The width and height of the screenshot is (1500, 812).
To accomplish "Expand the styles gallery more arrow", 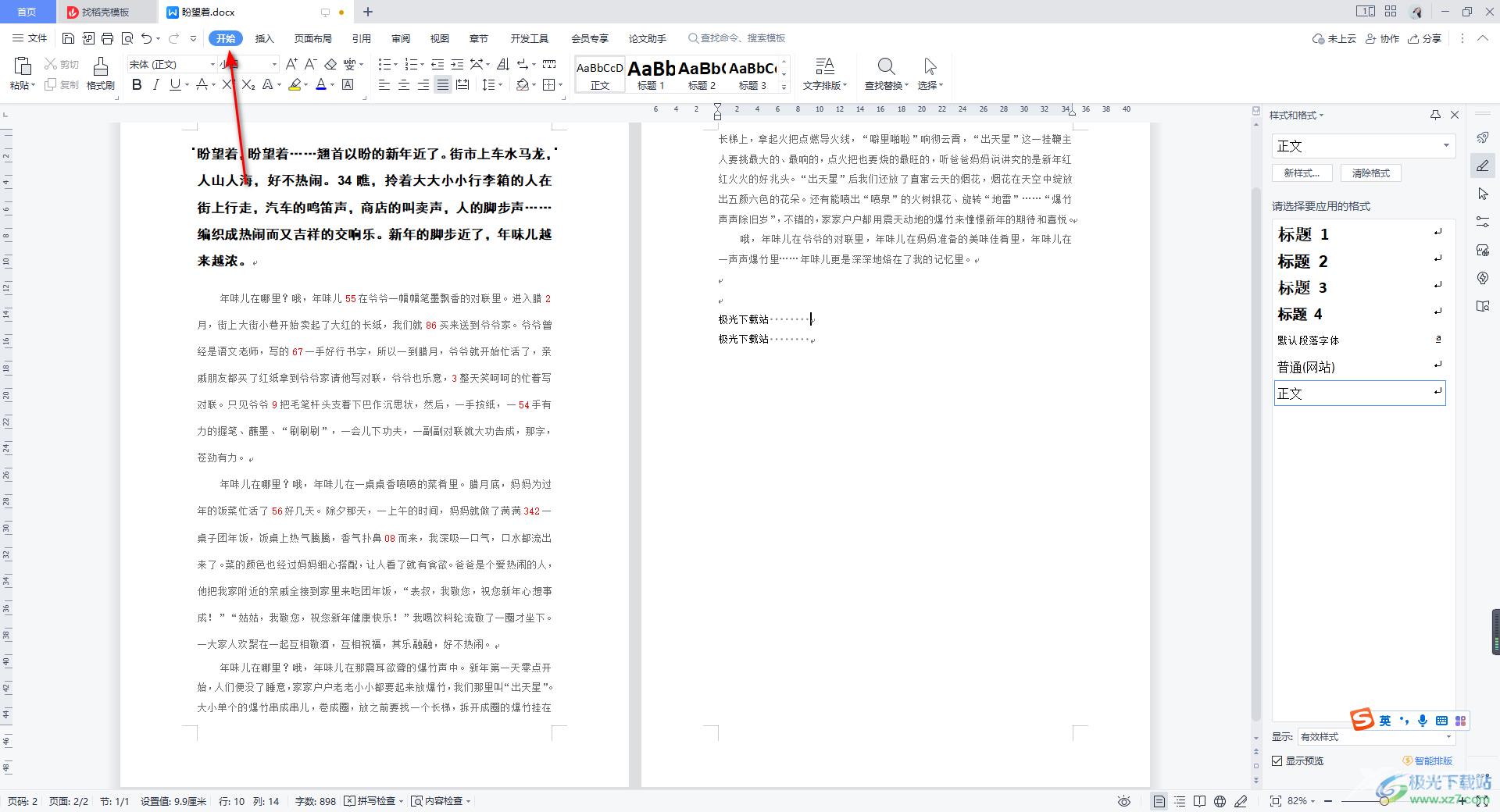I will point(784,87).
